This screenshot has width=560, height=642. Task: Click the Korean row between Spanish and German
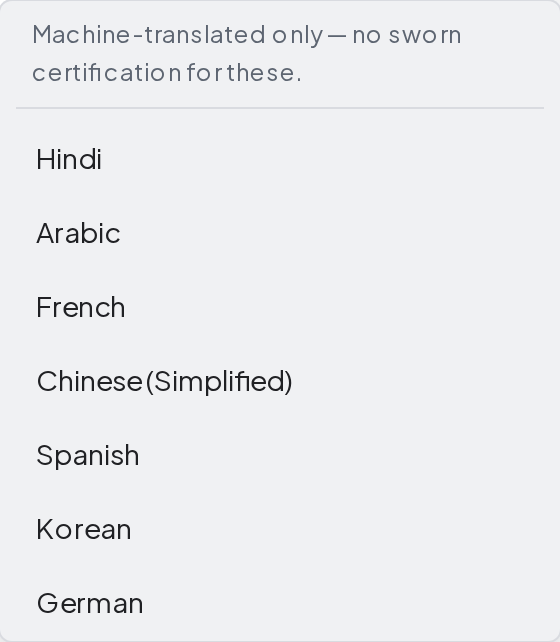280,529
